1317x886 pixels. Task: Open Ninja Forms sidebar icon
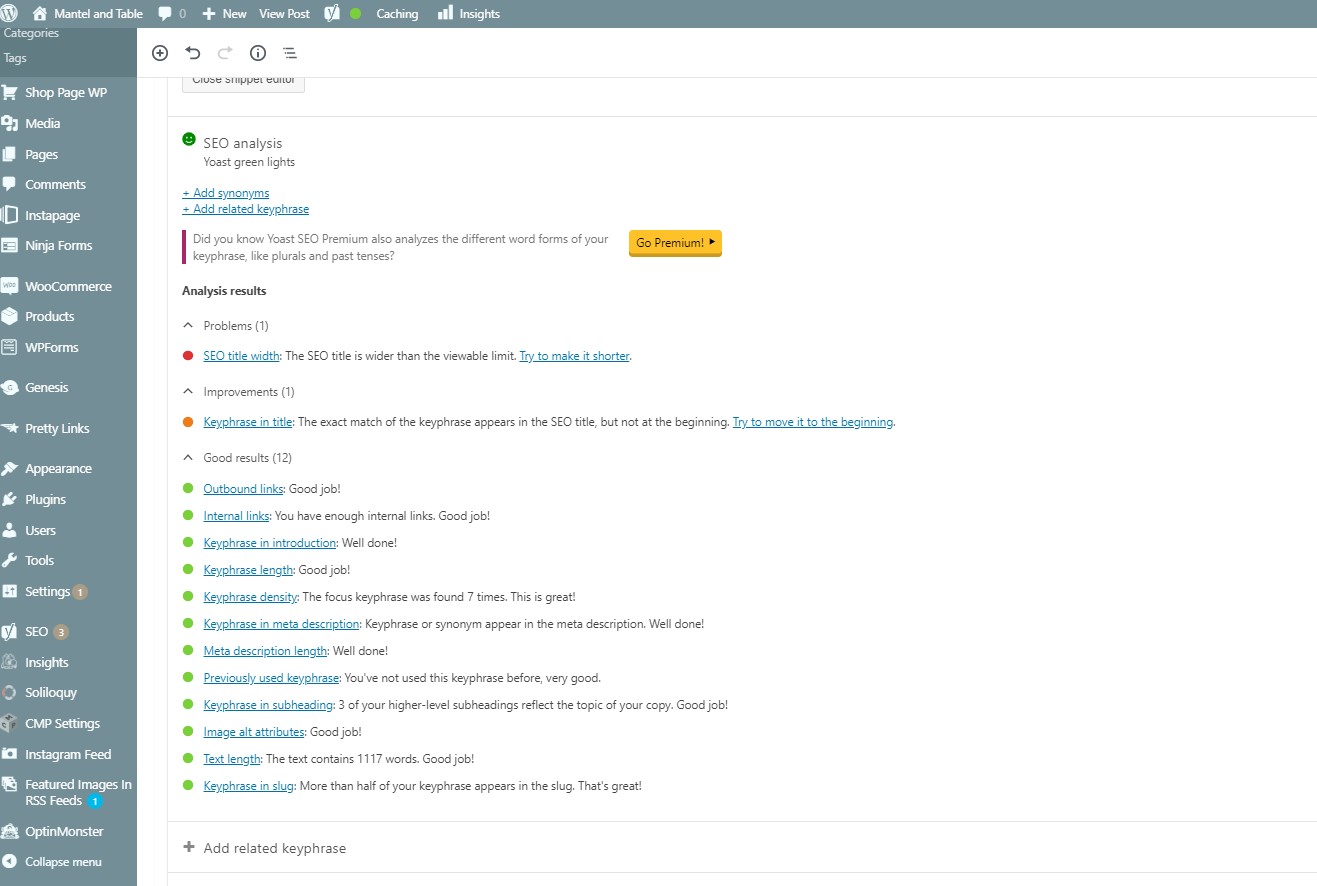pyautogui.click(x=10, y=245)
